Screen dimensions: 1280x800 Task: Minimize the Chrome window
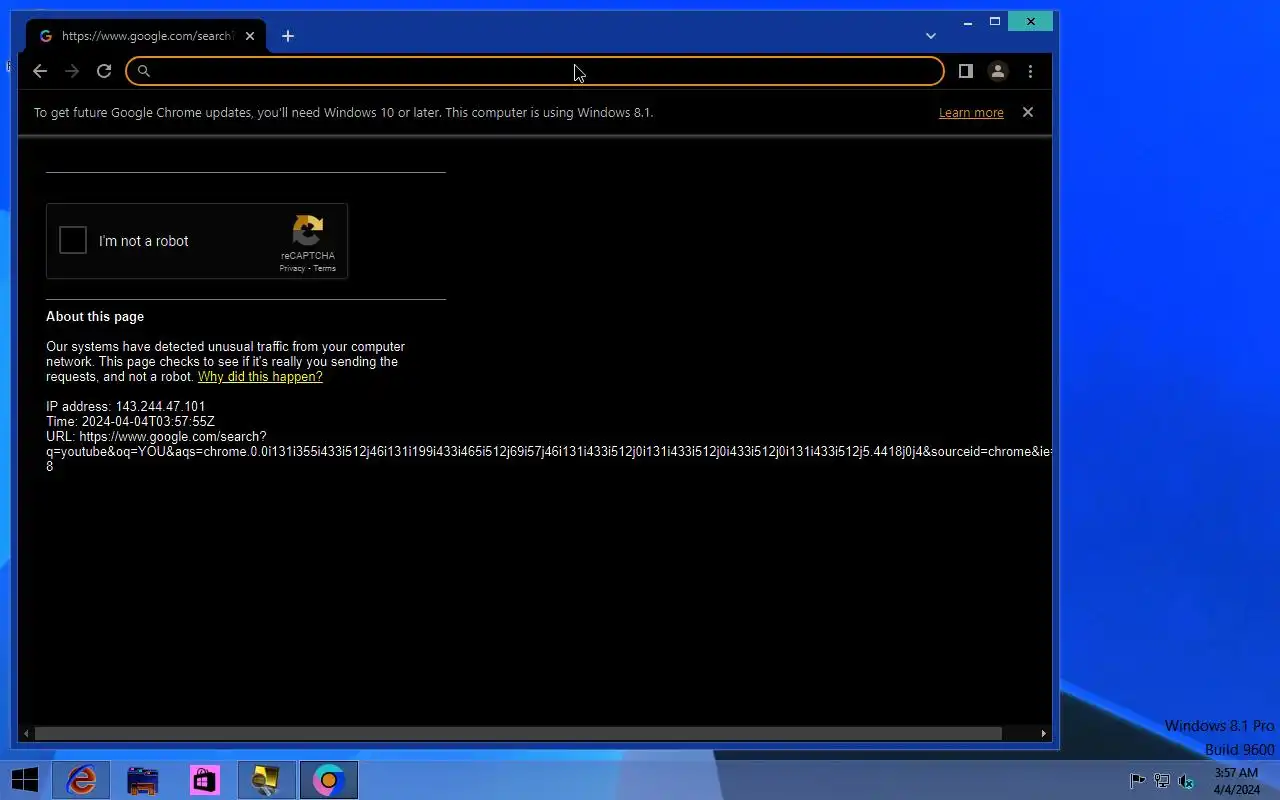(968, 21)
